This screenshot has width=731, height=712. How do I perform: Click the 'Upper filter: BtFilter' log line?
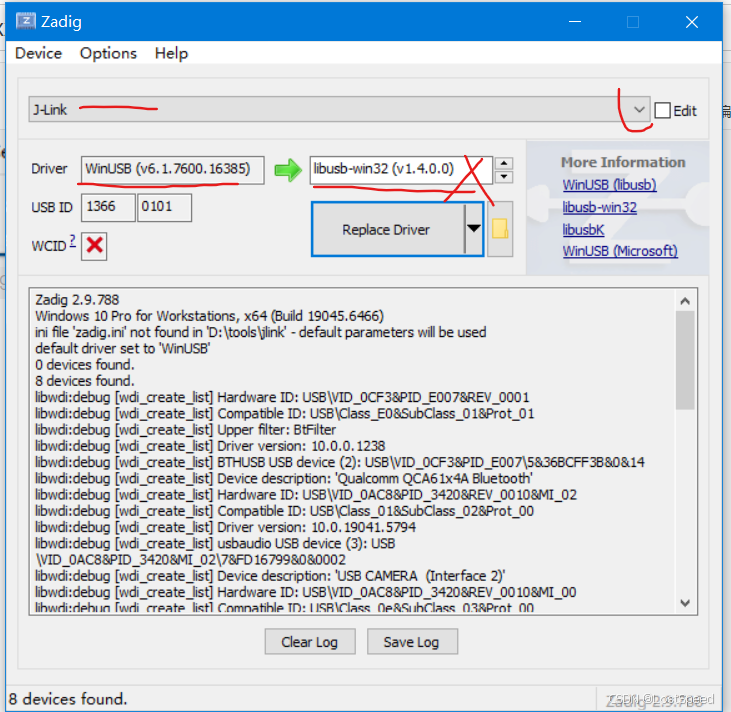coord(186,429)
